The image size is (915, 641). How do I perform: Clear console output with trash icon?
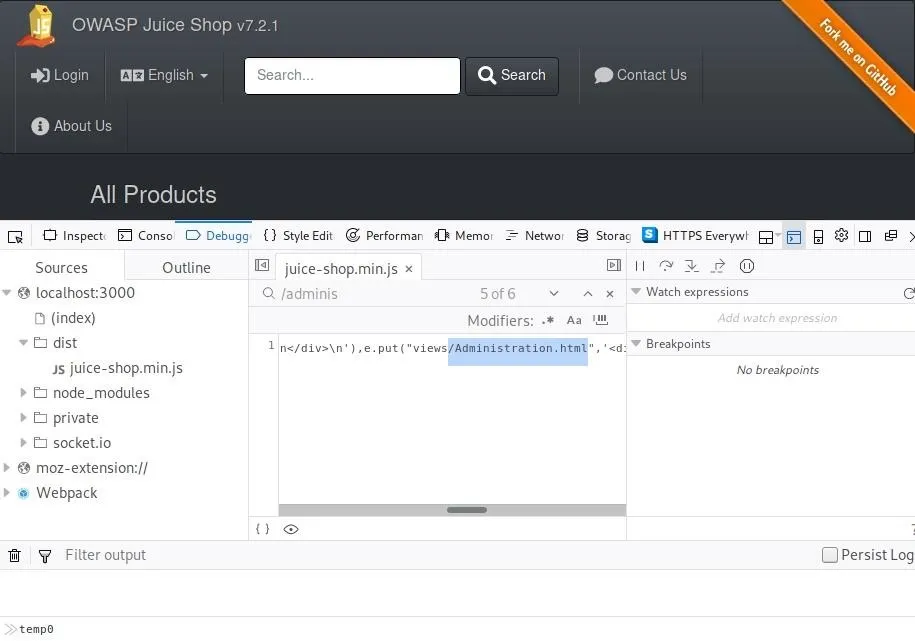pyautogui.click(x=15, y=555)
